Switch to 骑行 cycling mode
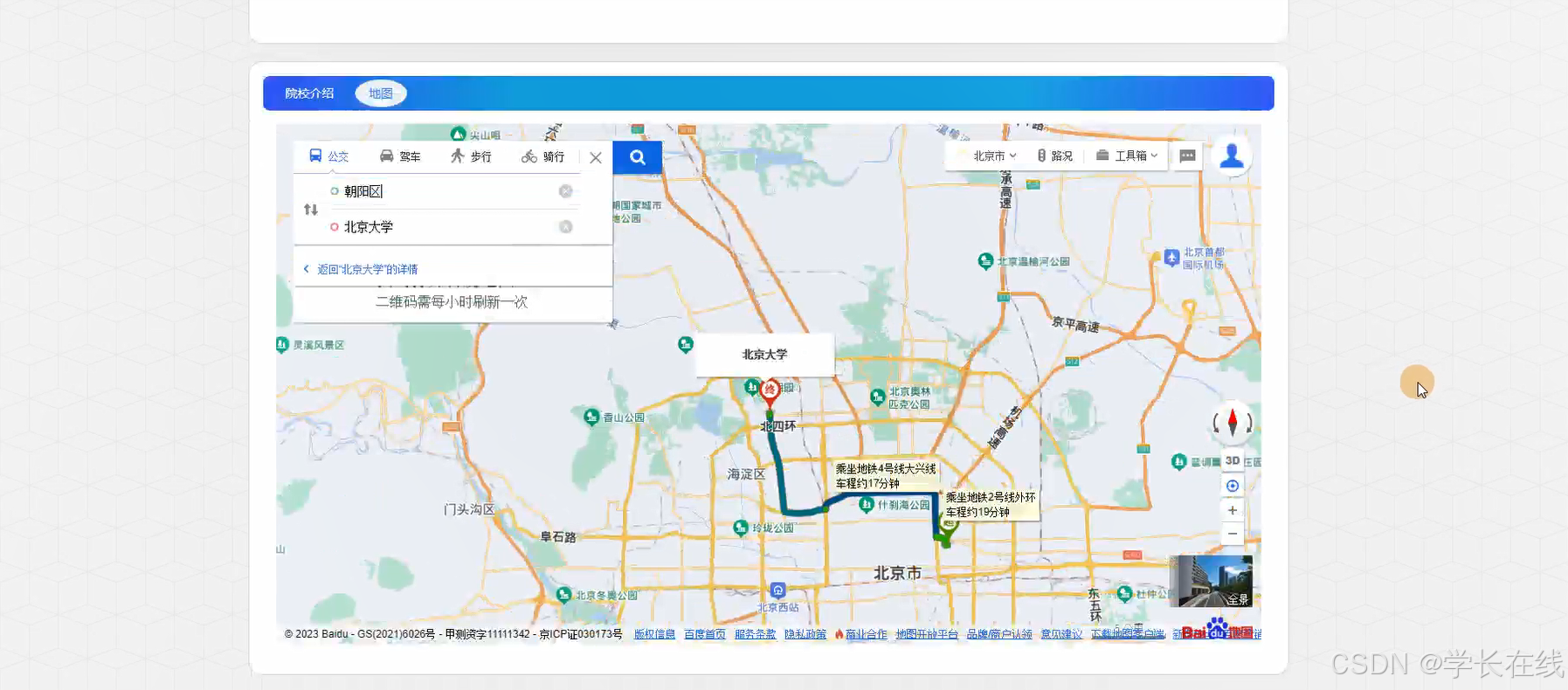This screenshot has height=690, width=1568. [x=542, y=156]
